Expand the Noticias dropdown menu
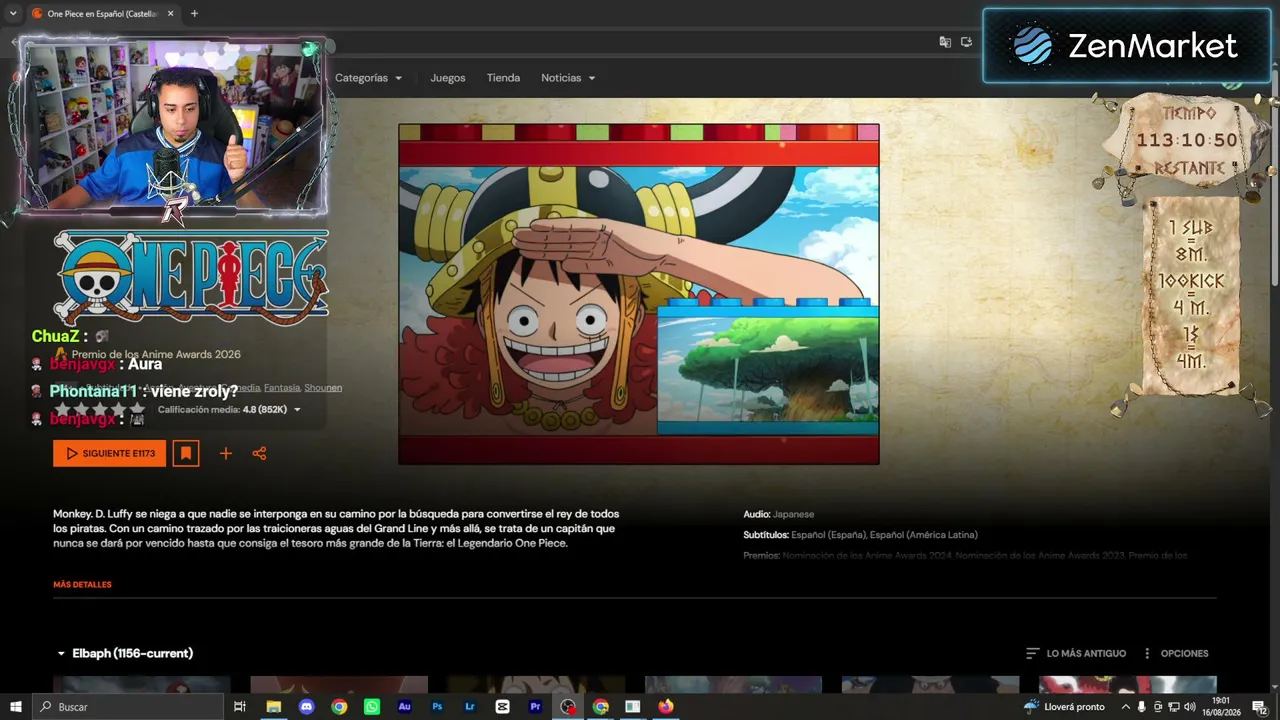Screen dimensions: 1280x720 click(x=568, y=78)
